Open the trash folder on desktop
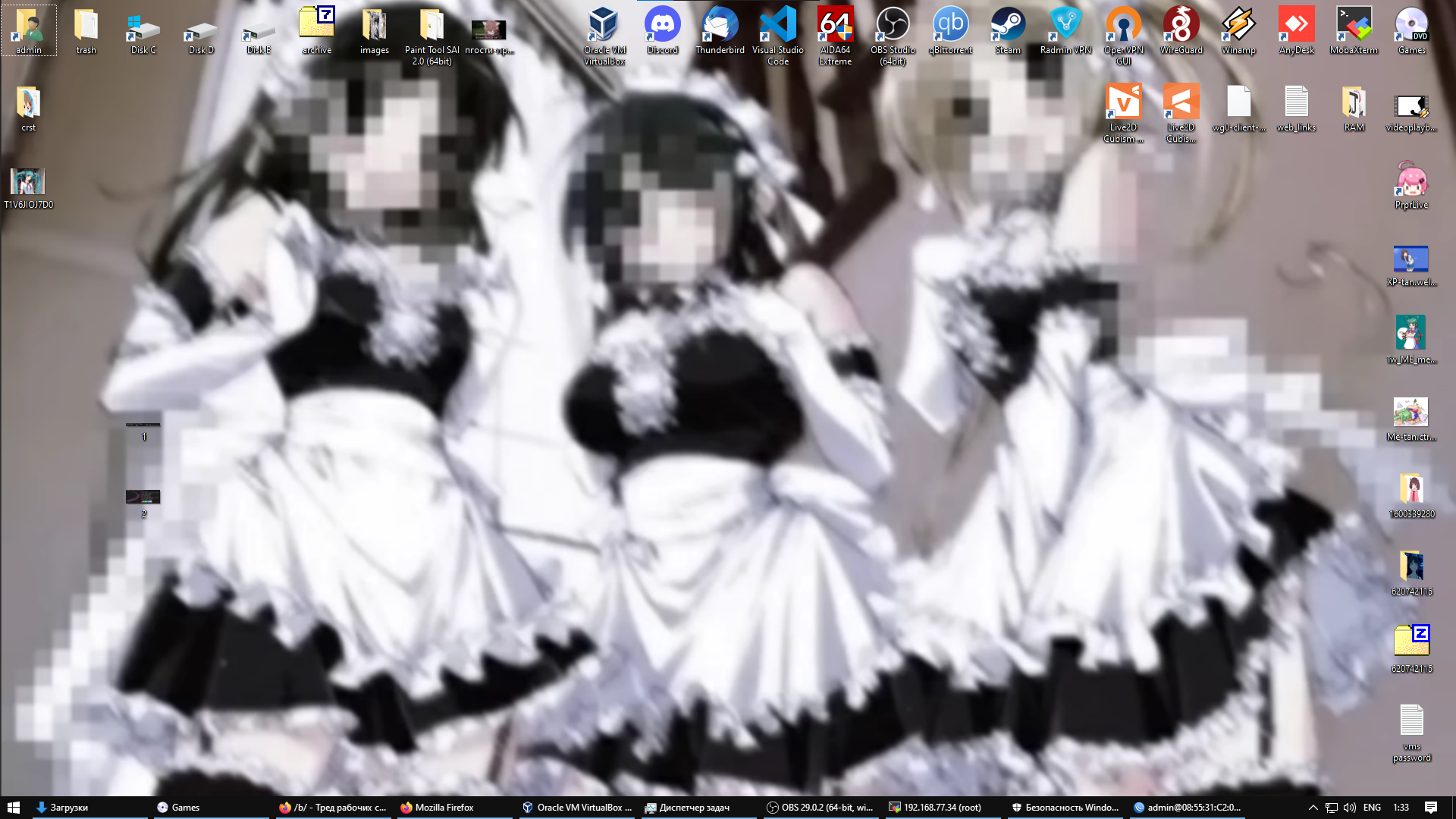Screen dimensions: 1456x819 click(86, 30)
